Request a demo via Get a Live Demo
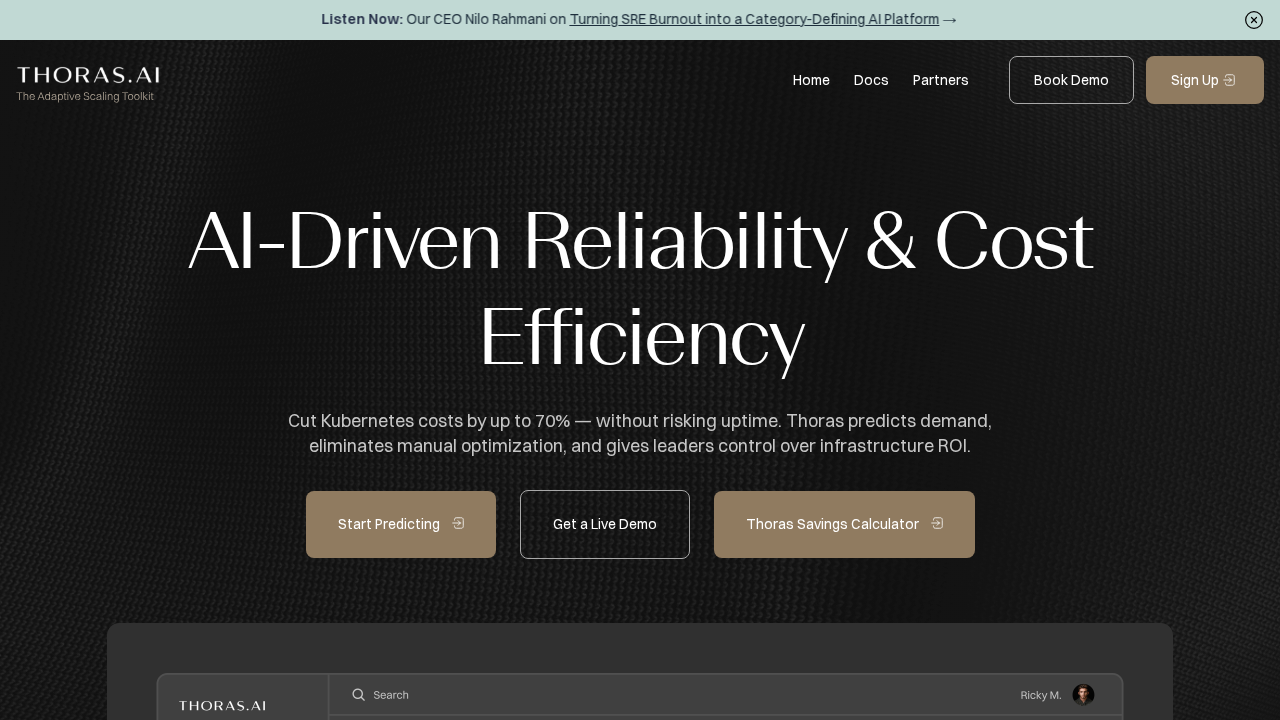 [605, 524]
